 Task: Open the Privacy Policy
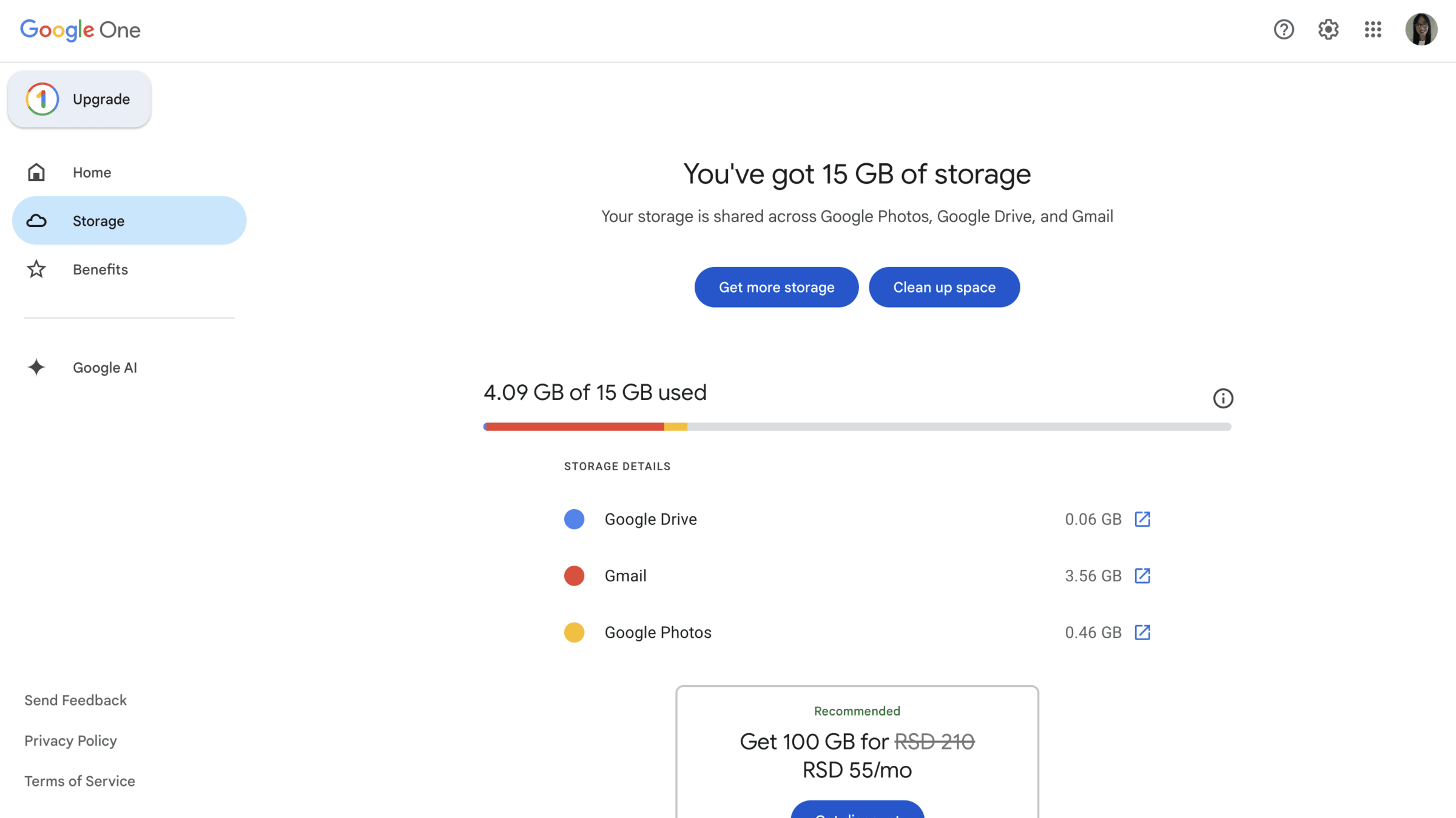[x=70, y=740]
